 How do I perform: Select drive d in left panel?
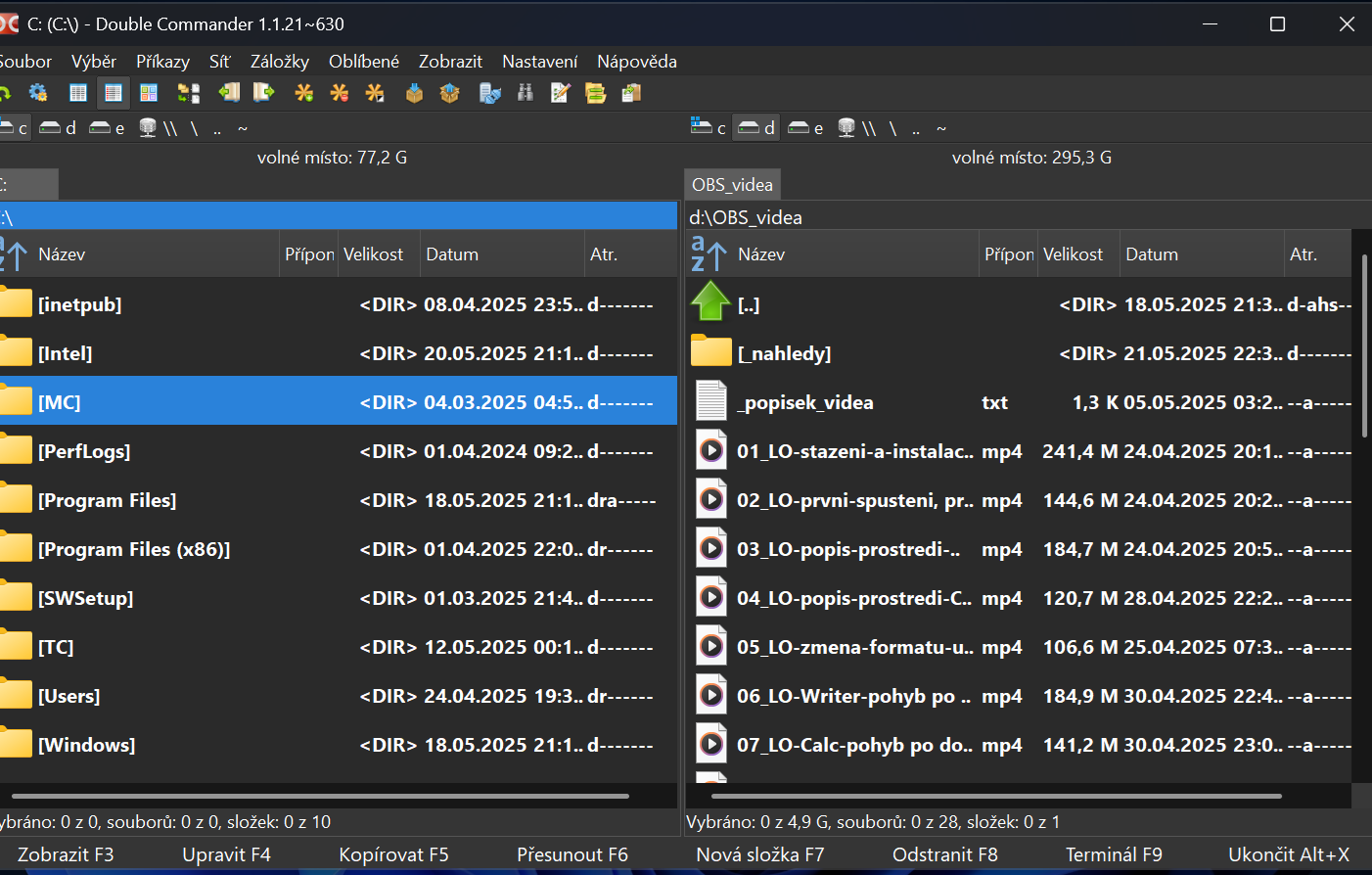pyautogui.click(x=58, y=128)
